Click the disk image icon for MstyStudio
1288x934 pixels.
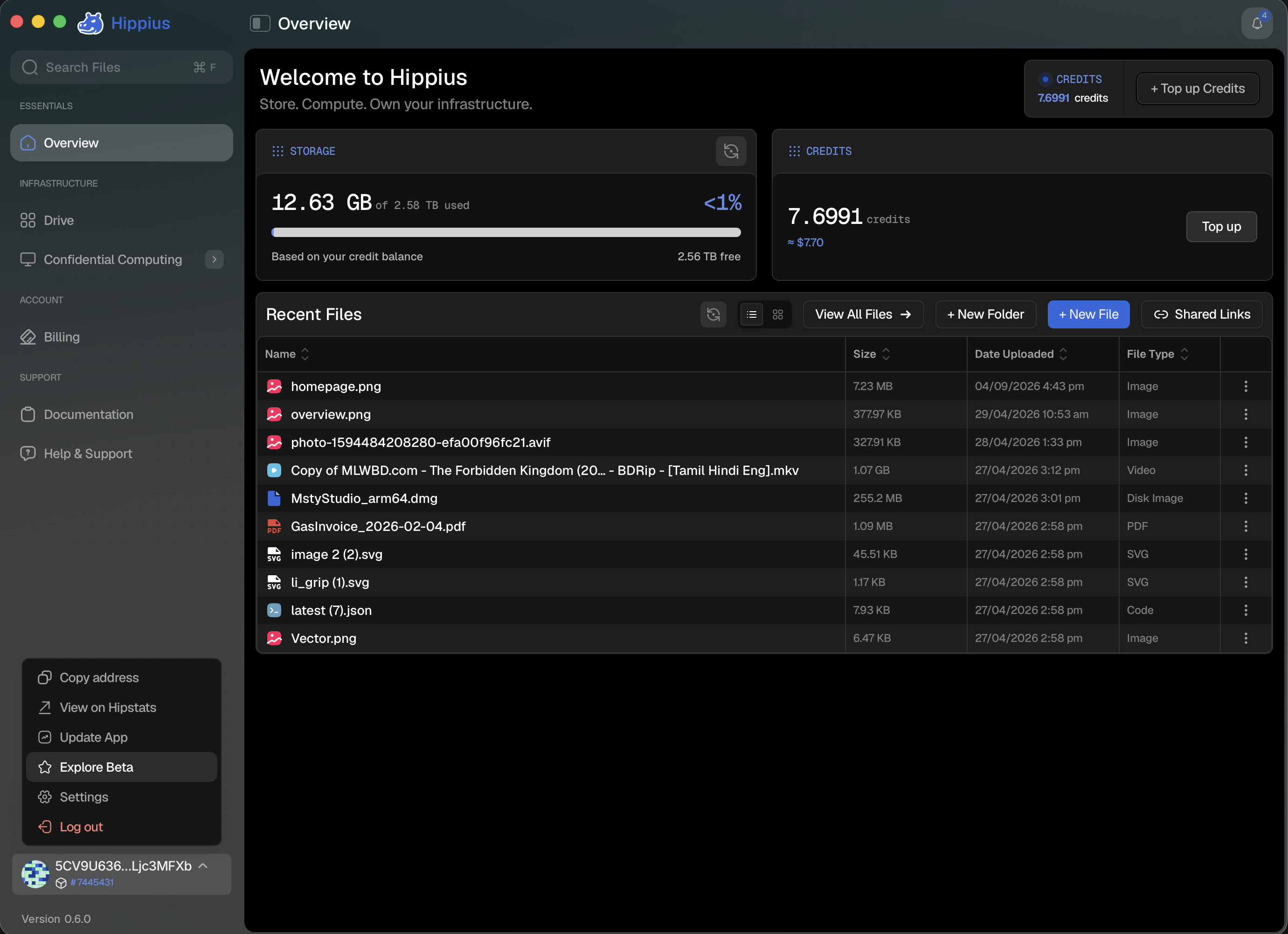(x=274, y=498)
